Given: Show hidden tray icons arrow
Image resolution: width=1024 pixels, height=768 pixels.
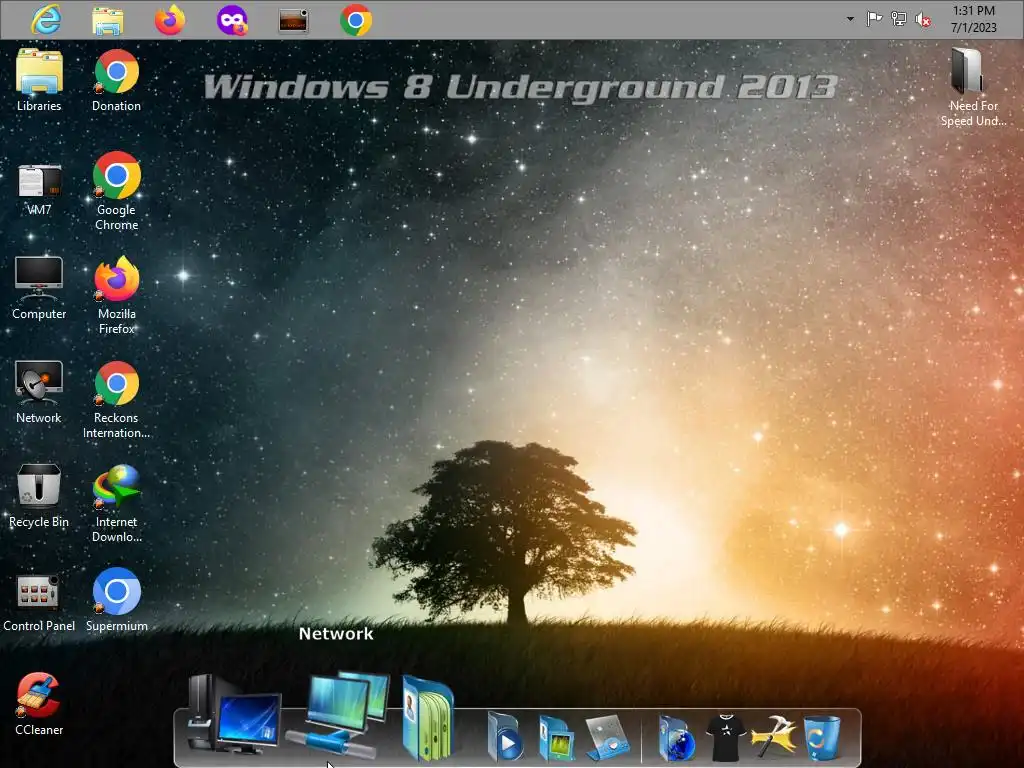Looking at the screenshot, I should [x=850, y=19].
